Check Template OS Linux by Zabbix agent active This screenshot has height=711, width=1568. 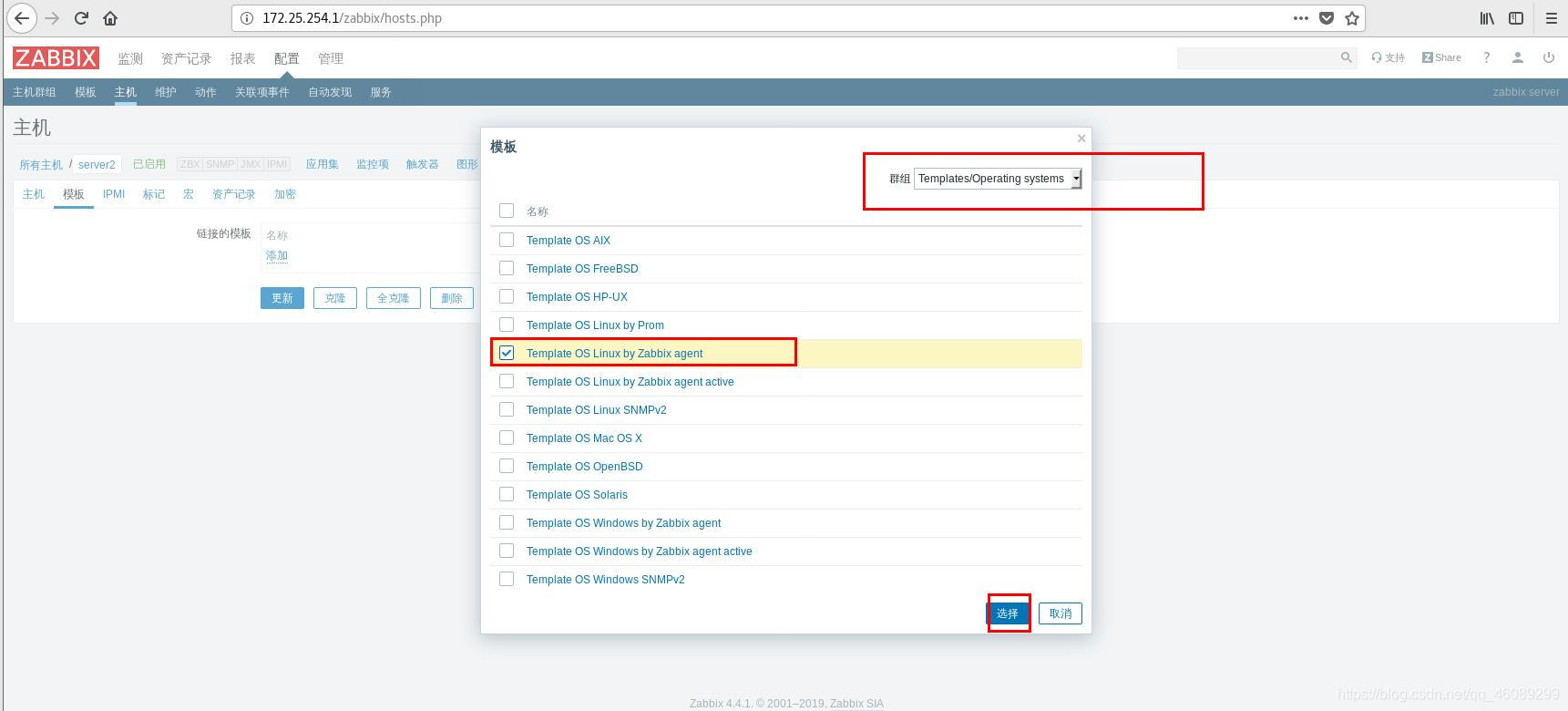tap(507, 381)
